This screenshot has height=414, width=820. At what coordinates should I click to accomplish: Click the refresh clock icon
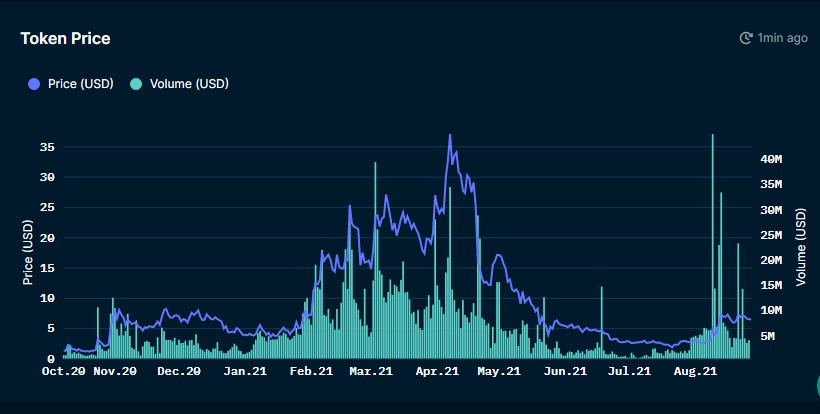(746, 38)
